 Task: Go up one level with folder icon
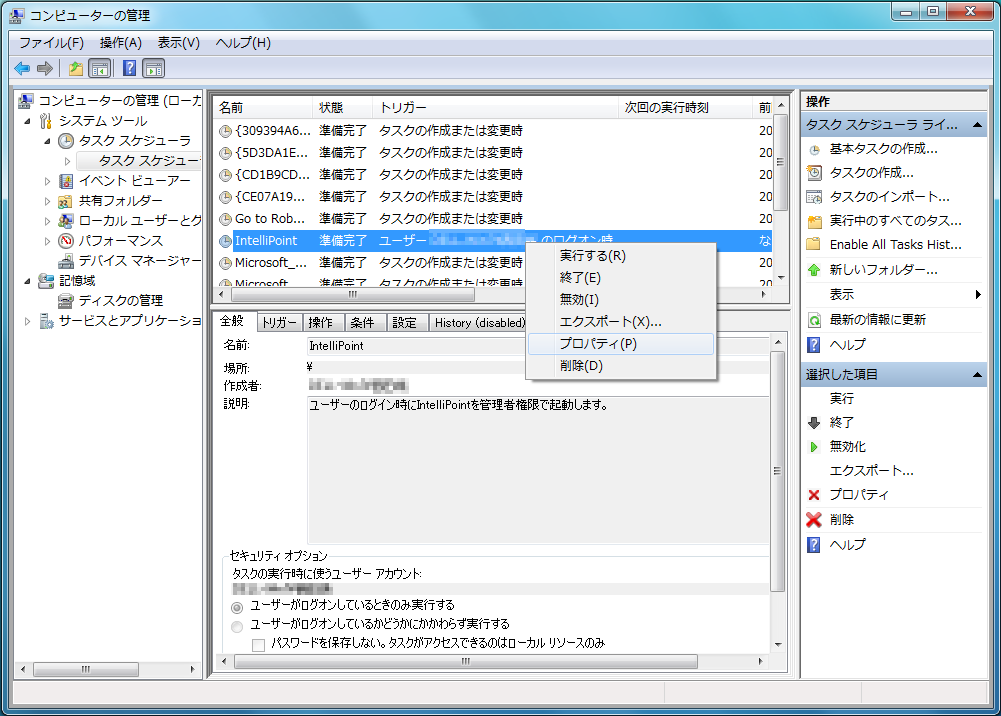click(76, 68)
